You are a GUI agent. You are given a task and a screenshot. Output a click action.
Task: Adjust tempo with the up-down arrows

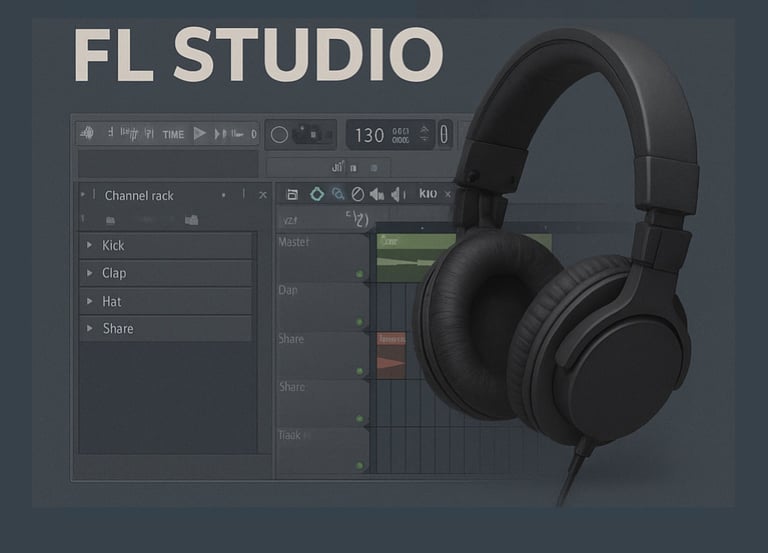coord(424,134)
